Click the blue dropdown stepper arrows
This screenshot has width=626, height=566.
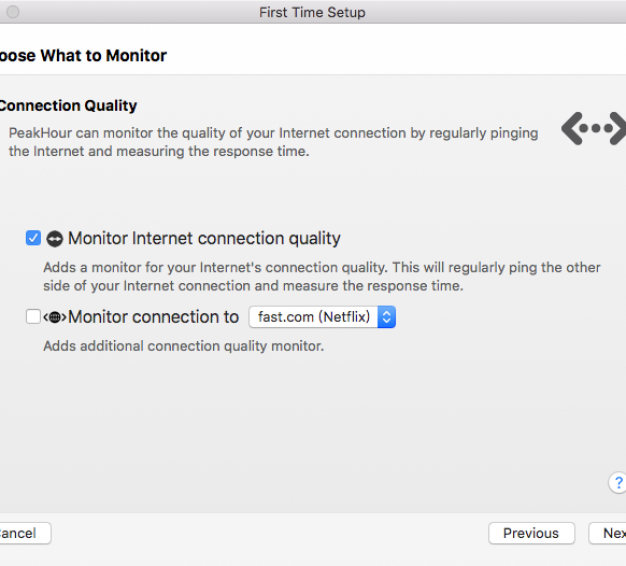[x=386, y=317]
